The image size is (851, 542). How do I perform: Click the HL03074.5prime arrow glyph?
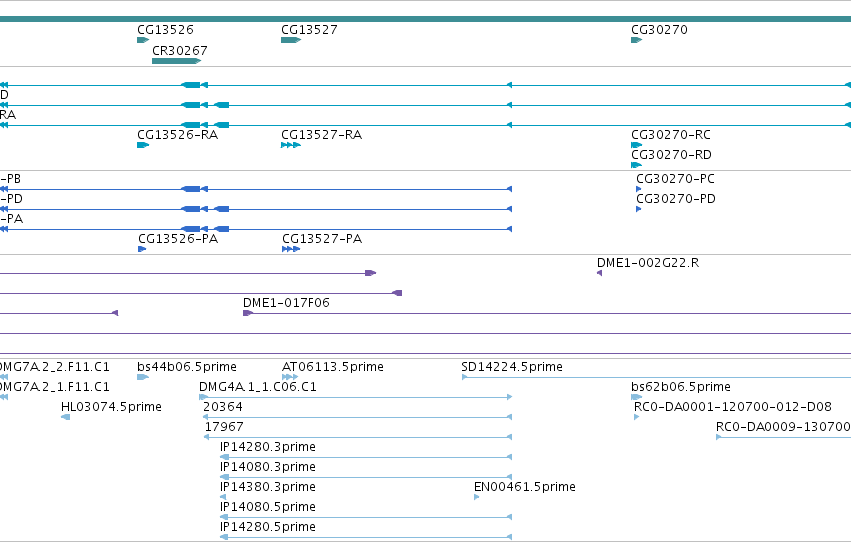click(66, 417)
